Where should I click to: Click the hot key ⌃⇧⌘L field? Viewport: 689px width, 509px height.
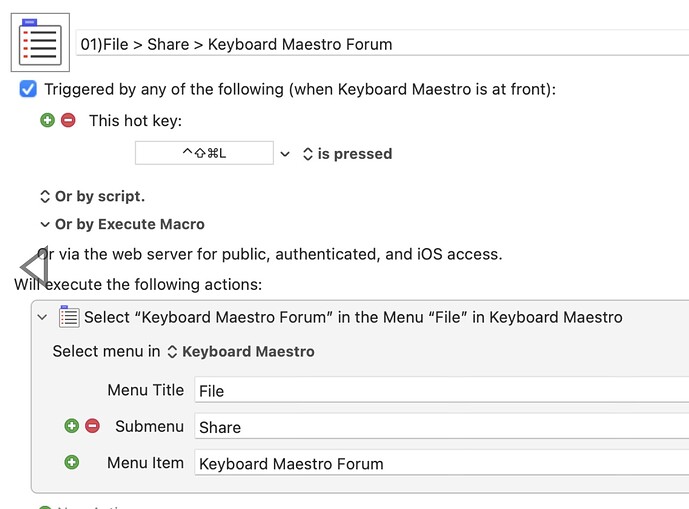click(204, 153)
